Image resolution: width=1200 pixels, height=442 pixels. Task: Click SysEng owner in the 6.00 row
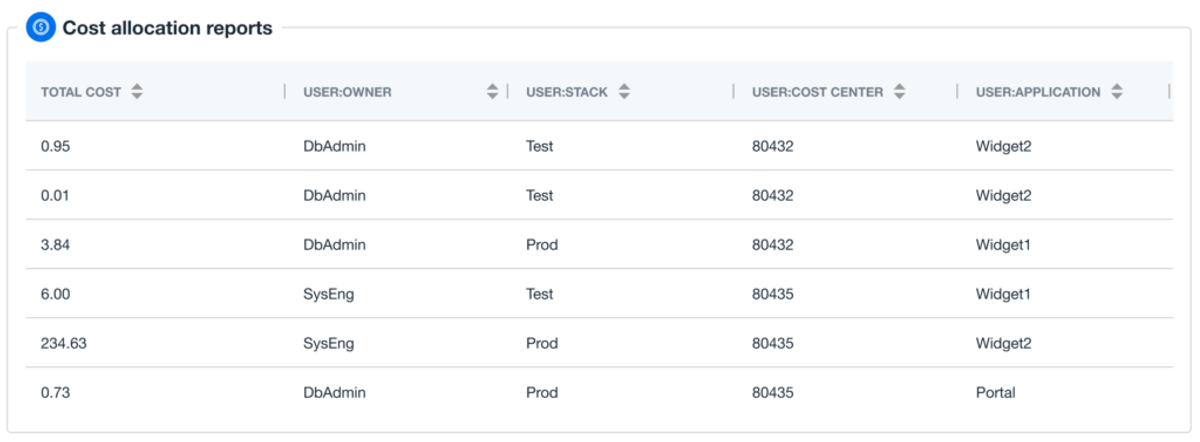click(328, 294)
